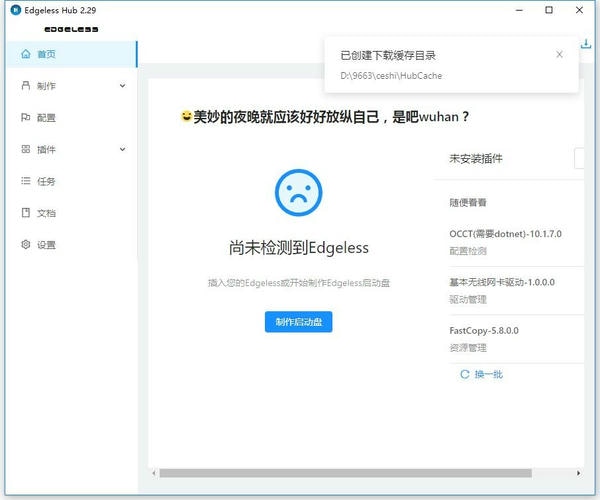The image size is (600, 500).
Task: Click the scrollbar right arrow
Action: (x=579, y=473)
